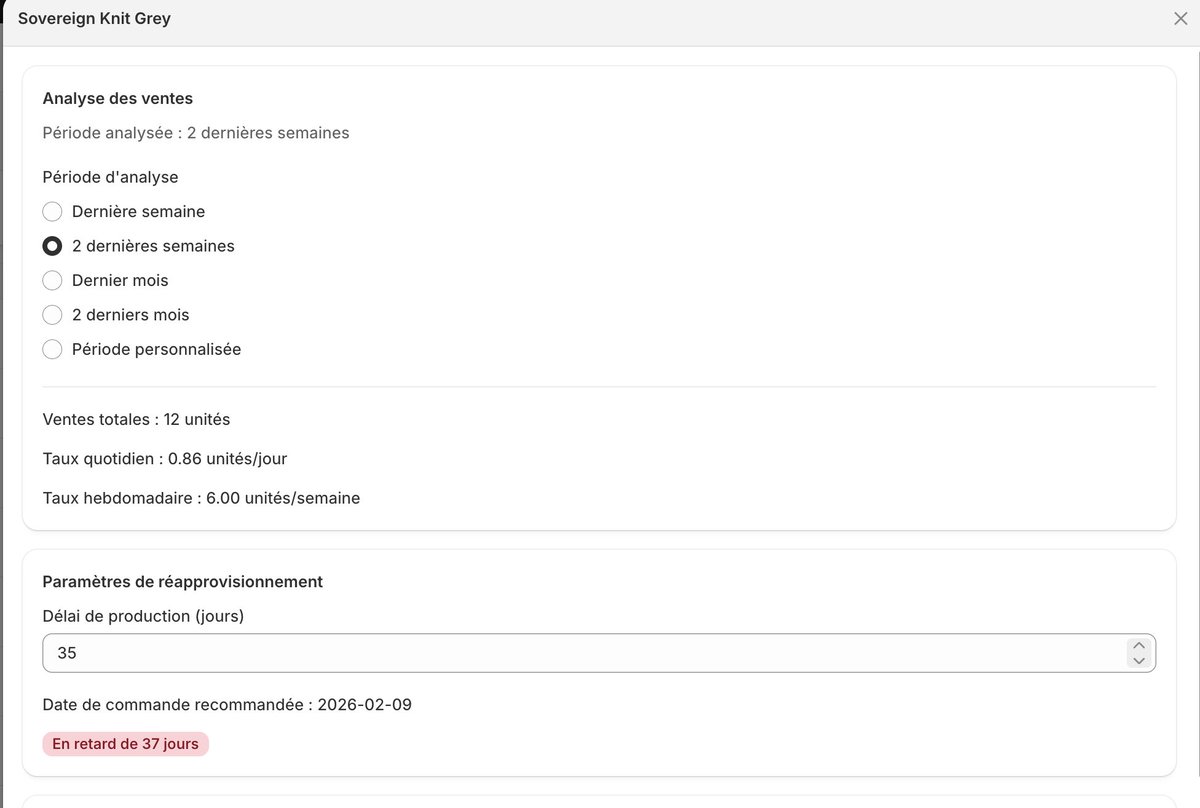Choose the Dernier mois analysis period
Screen dimensions: 1200x808
tap(53, 281)
